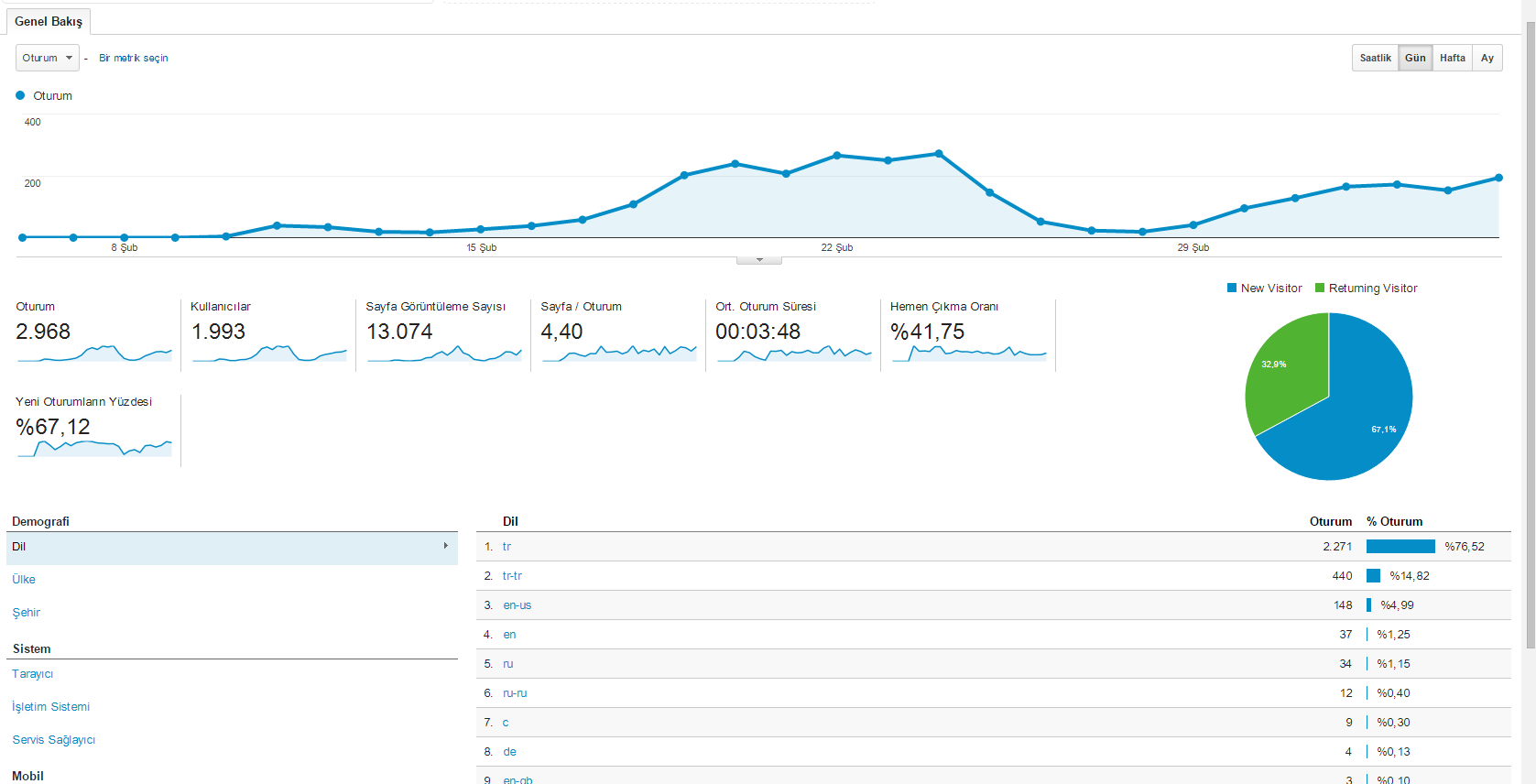Screen dimensions: 1536x784
Task: Click the tr language link
Action: [x=507, y=547]
